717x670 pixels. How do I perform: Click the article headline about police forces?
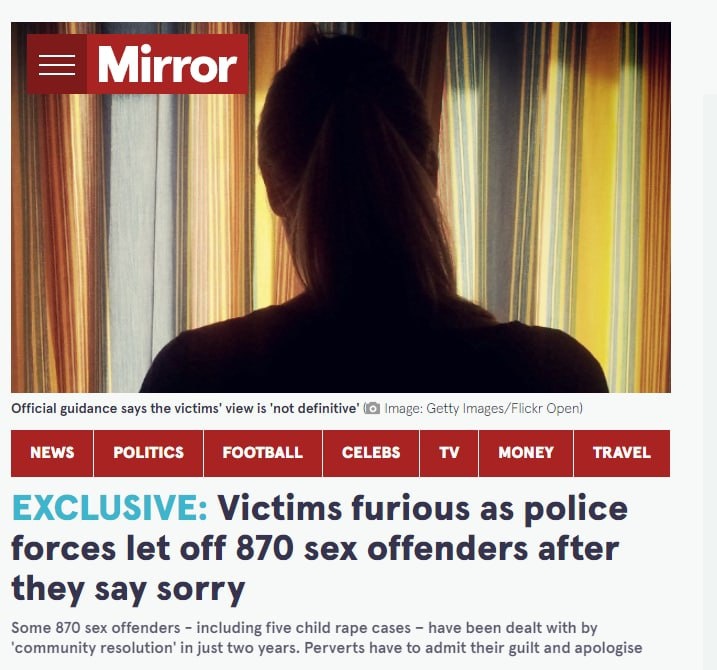coord(320,548)
